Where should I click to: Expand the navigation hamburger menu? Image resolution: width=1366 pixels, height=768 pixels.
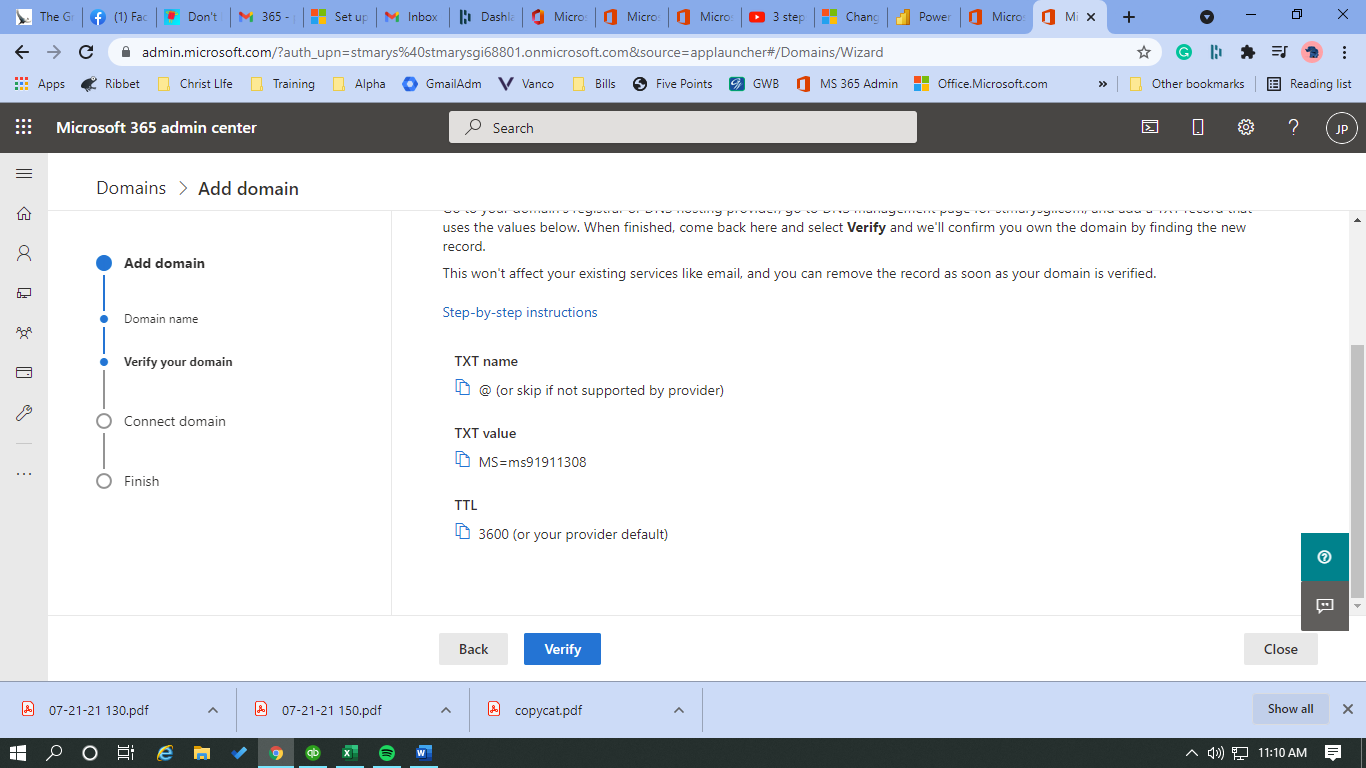24,173
